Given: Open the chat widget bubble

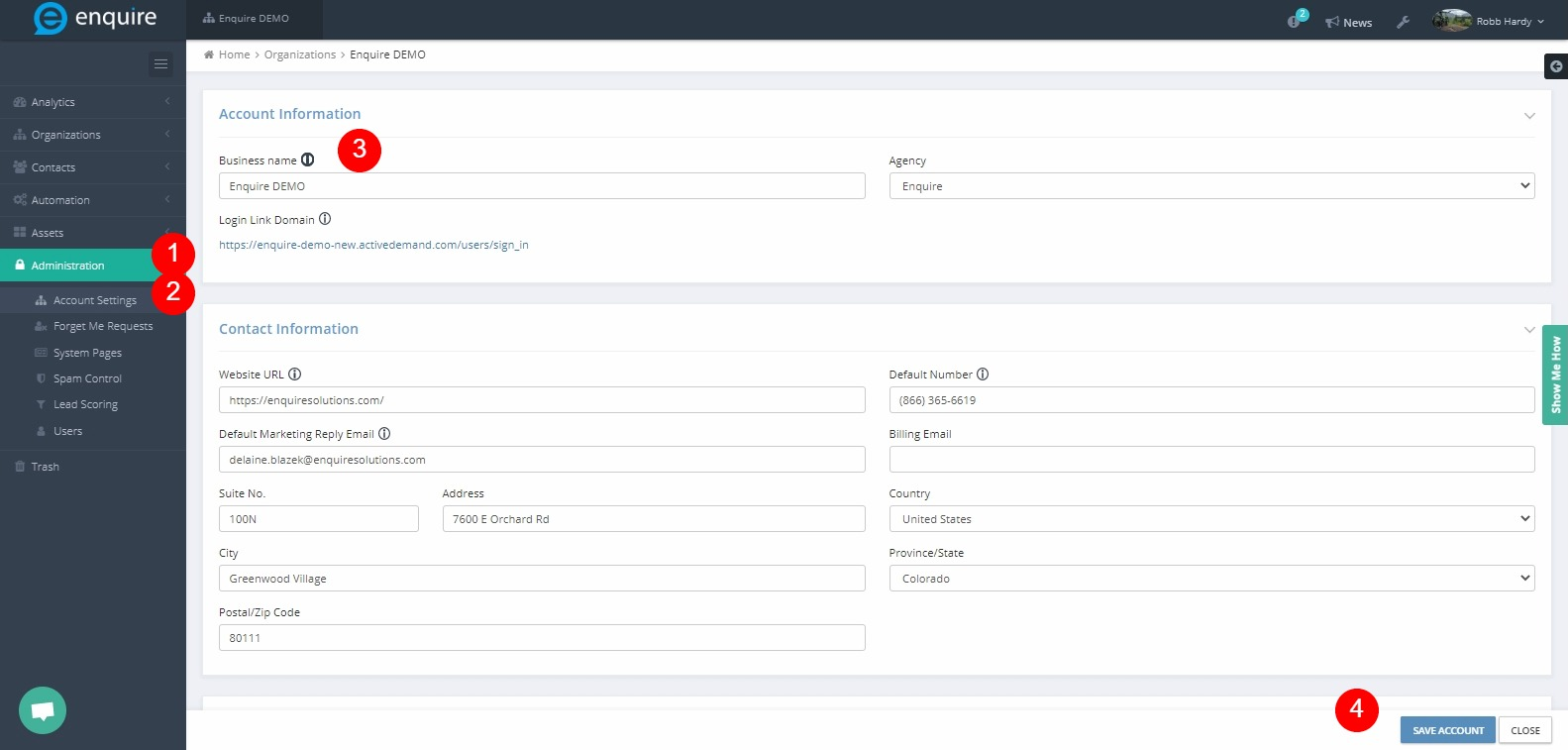Looking at the screenshot, I should tap(43, 710).
